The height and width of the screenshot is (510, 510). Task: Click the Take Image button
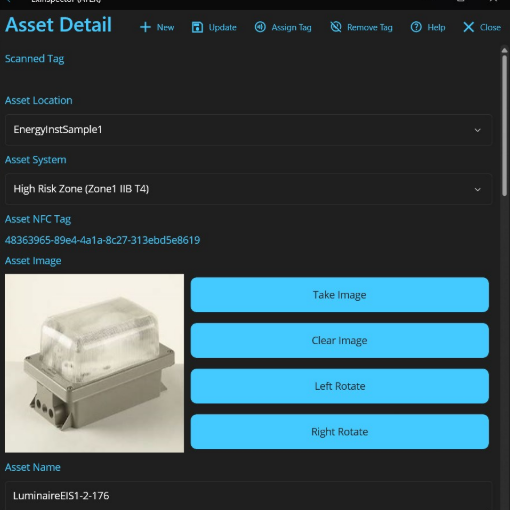(x=340, y=295)
